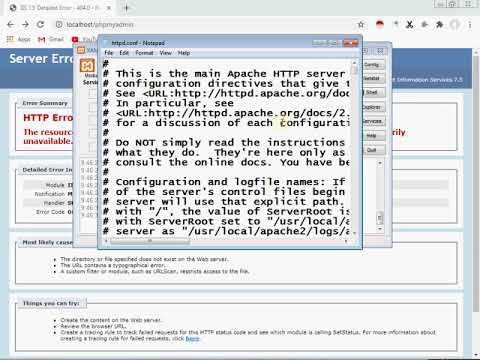Click the Quit button in XAMPP panel

373,150
